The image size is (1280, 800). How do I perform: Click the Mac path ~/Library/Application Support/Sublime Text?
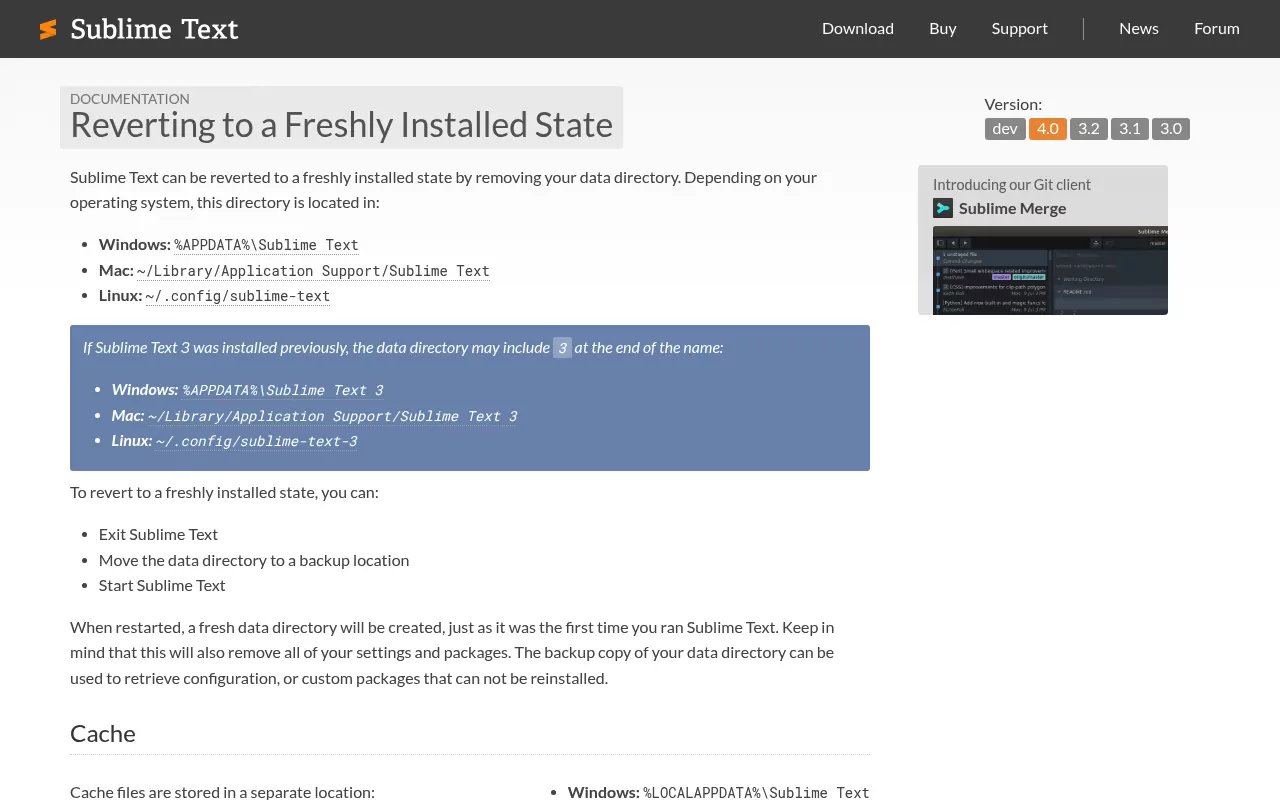click(313, 271)
